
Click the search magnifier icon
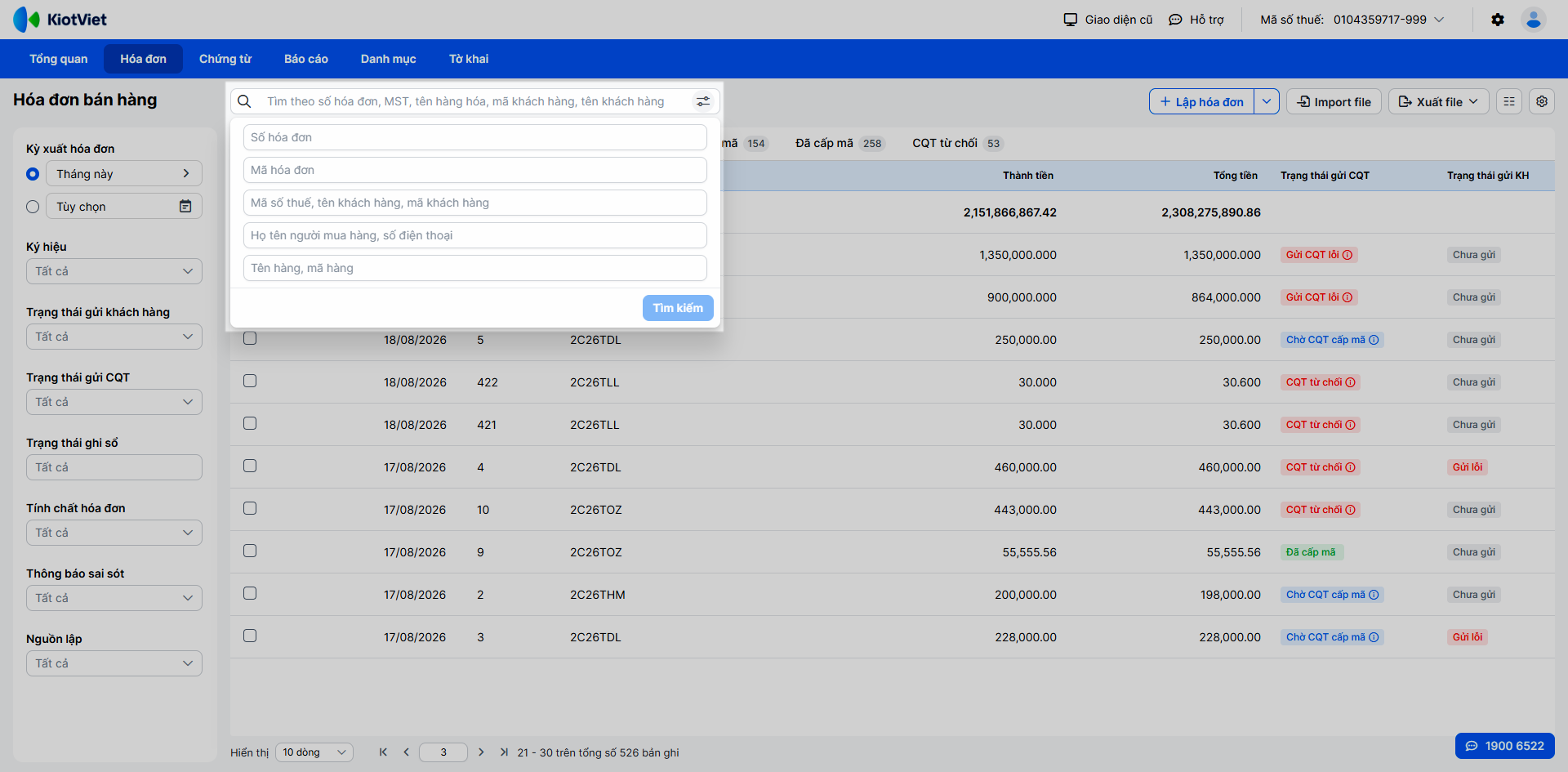[244, 101]
